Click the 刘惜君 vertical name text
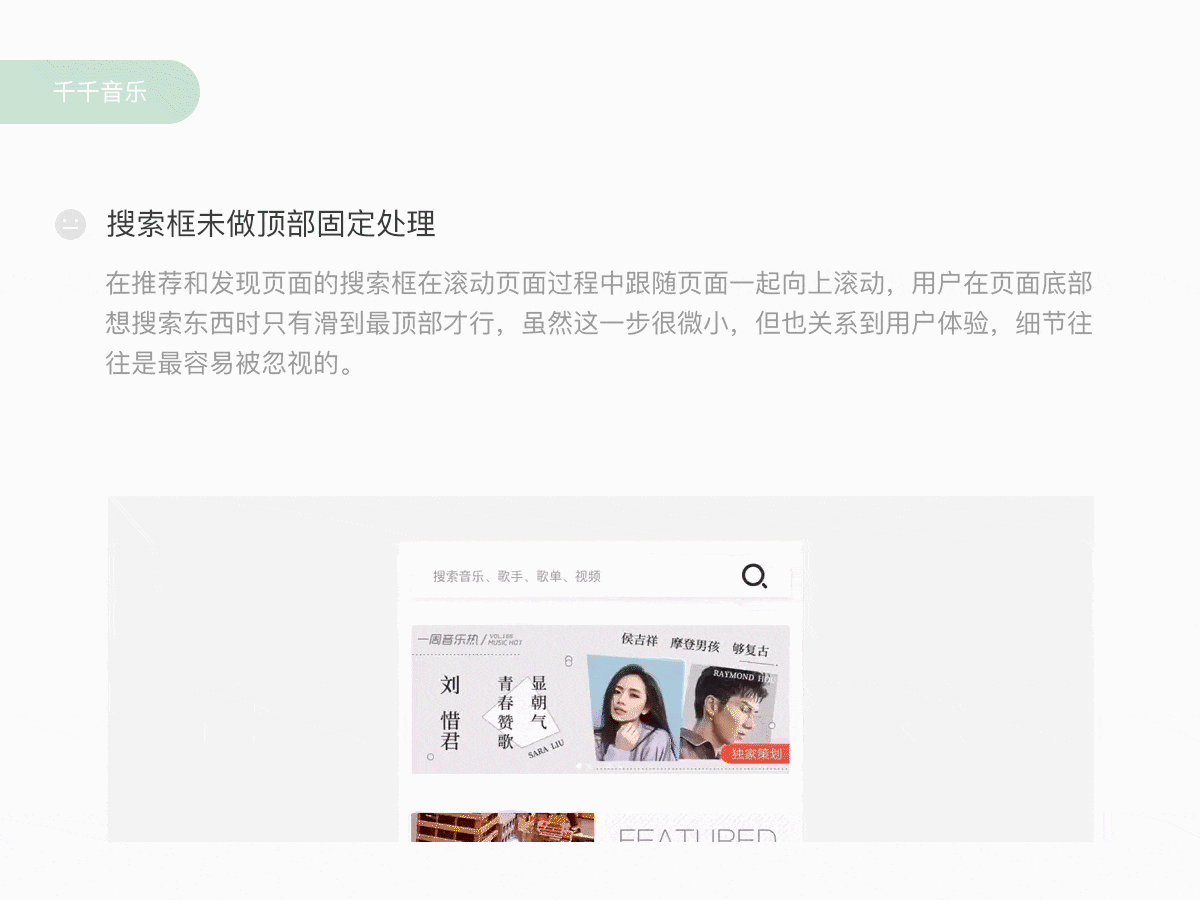Viewport: 1200px width, 900px height. [450, 713]
